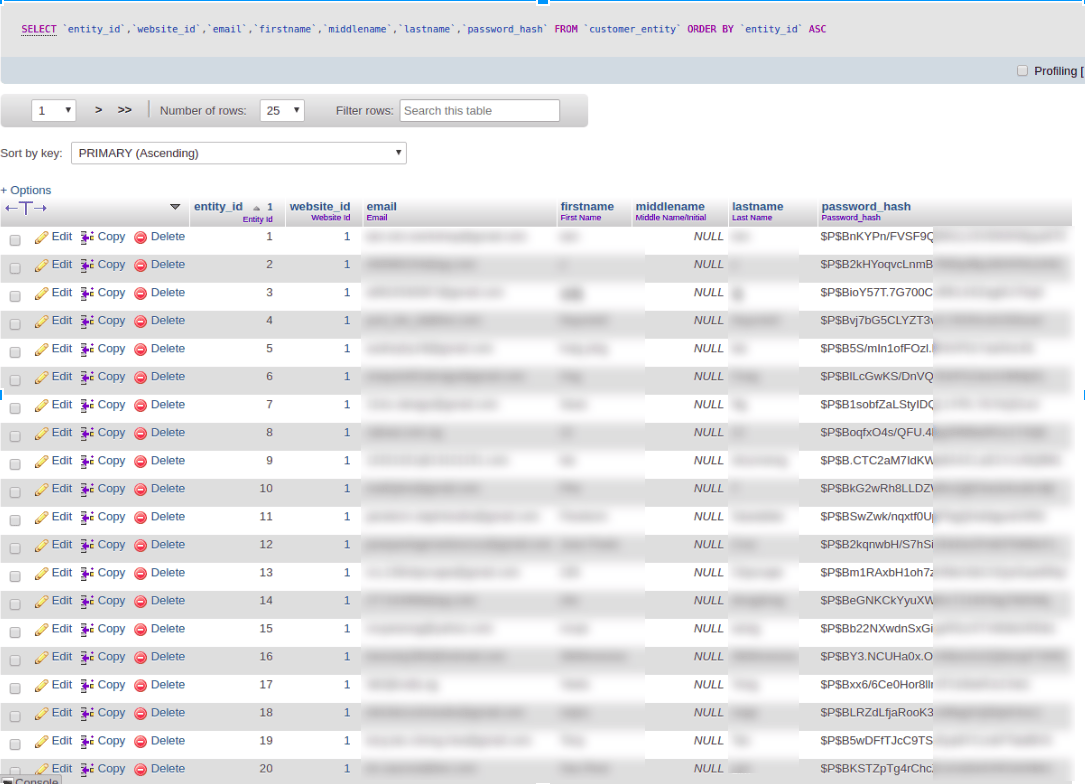Sort by entity_id column header
1085x784 pixels.
pos(218,206)
